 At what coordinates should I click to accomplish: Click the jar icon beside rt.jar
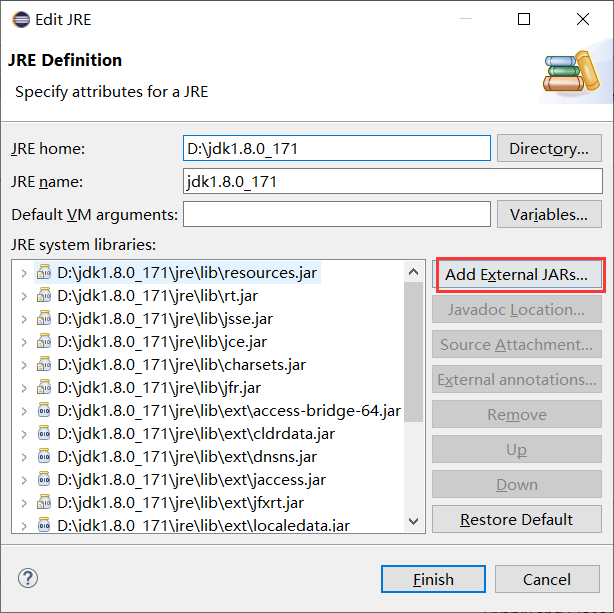pos(44,295)
